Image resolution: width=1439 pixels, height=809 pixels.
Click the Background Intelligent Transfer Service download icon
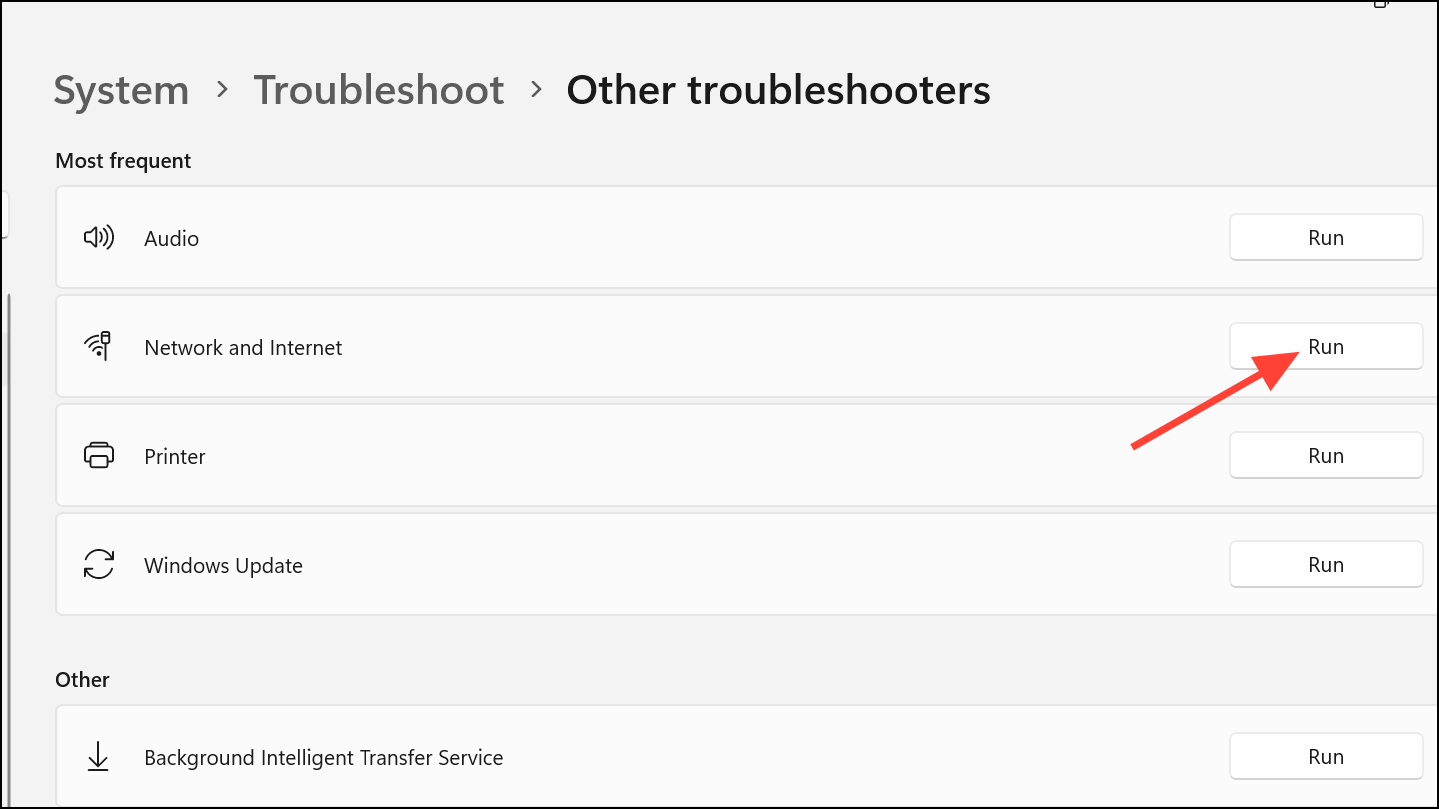click(98, 758)
